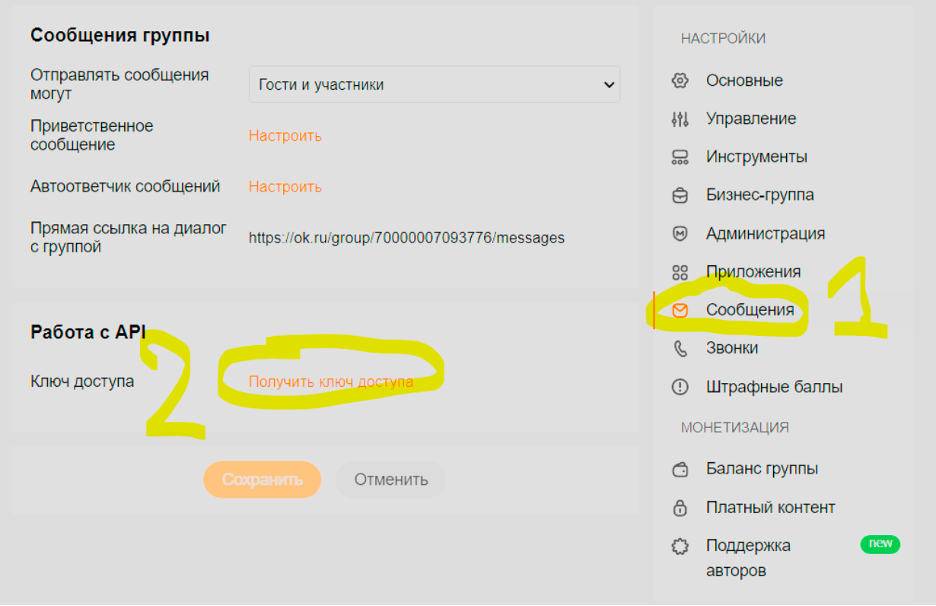Click the Инструменты tools icon
Screen dimensions: 936x606
pyautogui.click(x=680, y=157)
